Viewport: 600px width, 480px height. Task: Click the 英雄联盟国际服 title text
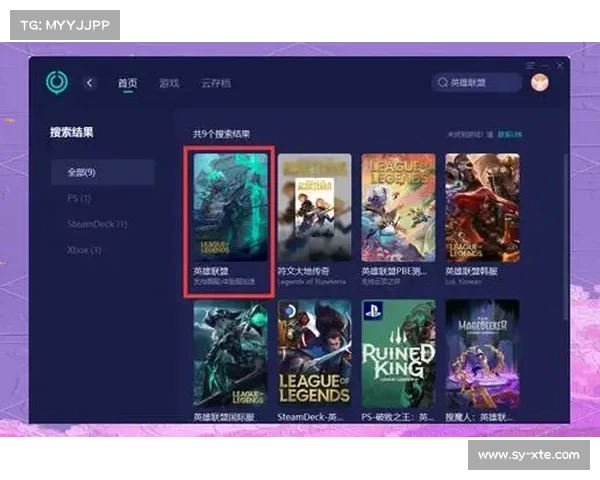(224, 417)
